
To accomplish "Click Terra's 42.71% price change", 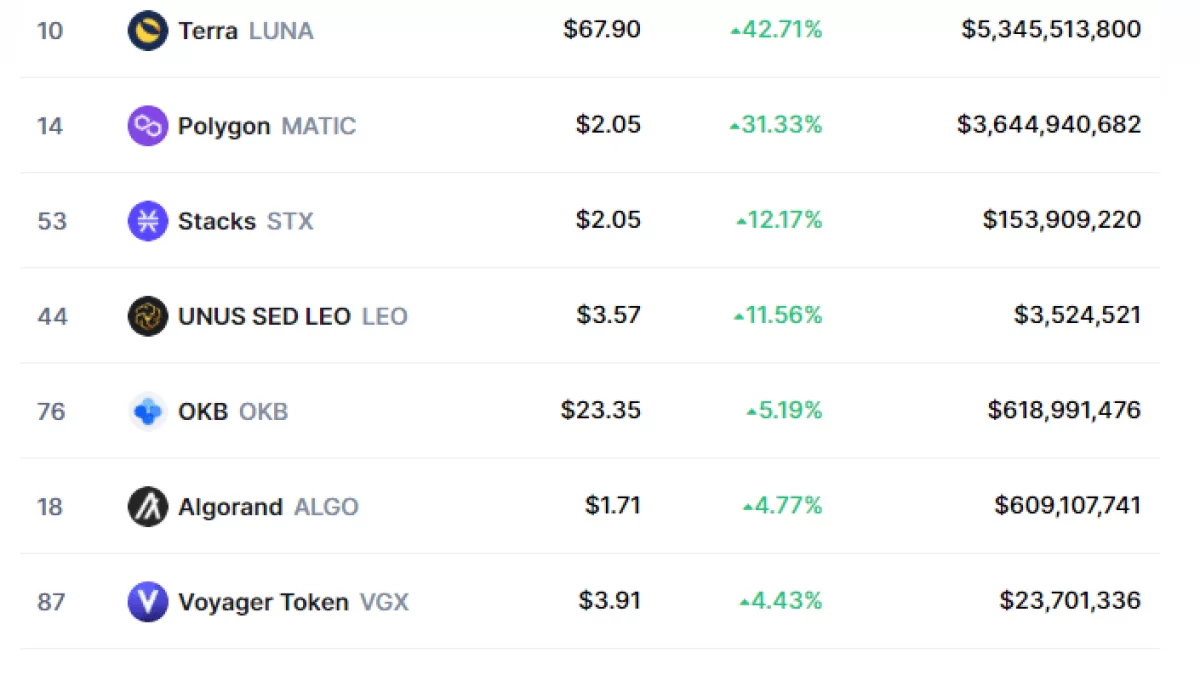I will [777, 30].
